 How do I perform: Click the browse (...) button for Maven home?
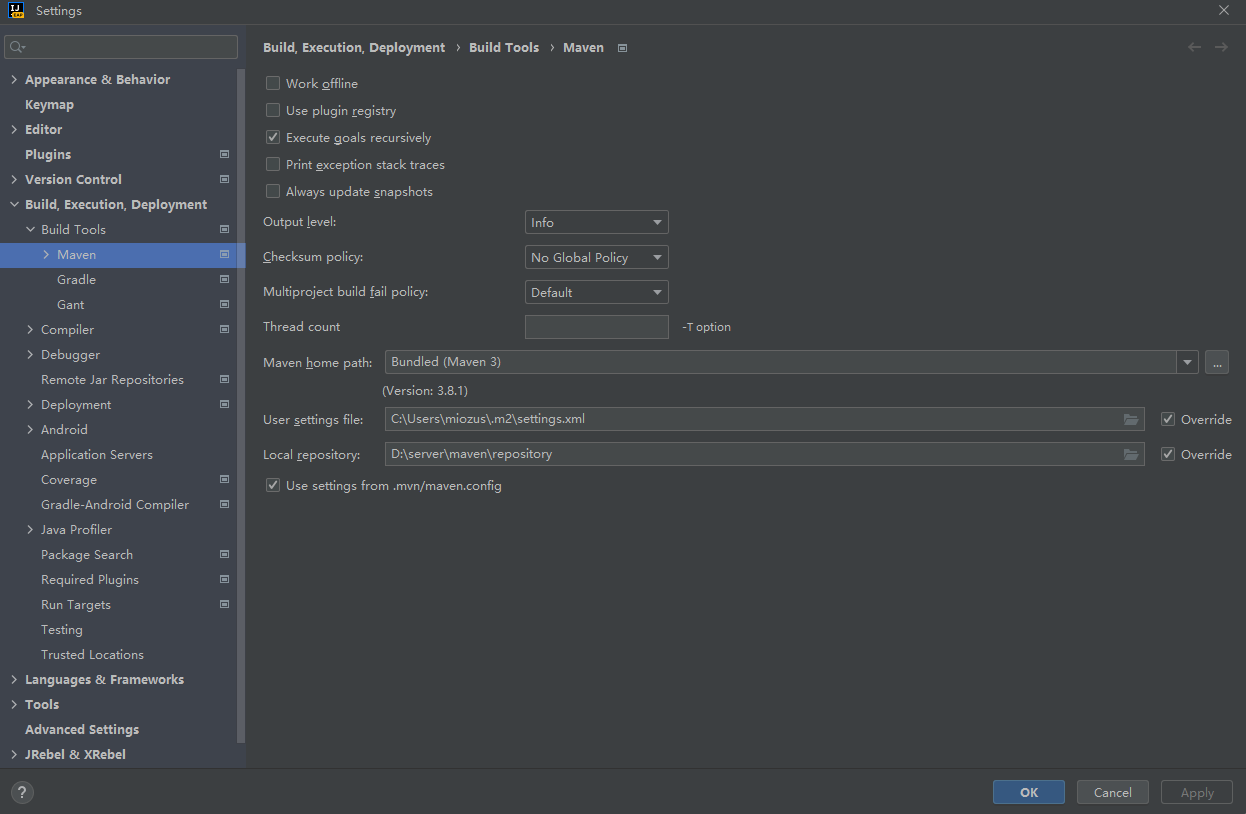(x=1217, y=362)
